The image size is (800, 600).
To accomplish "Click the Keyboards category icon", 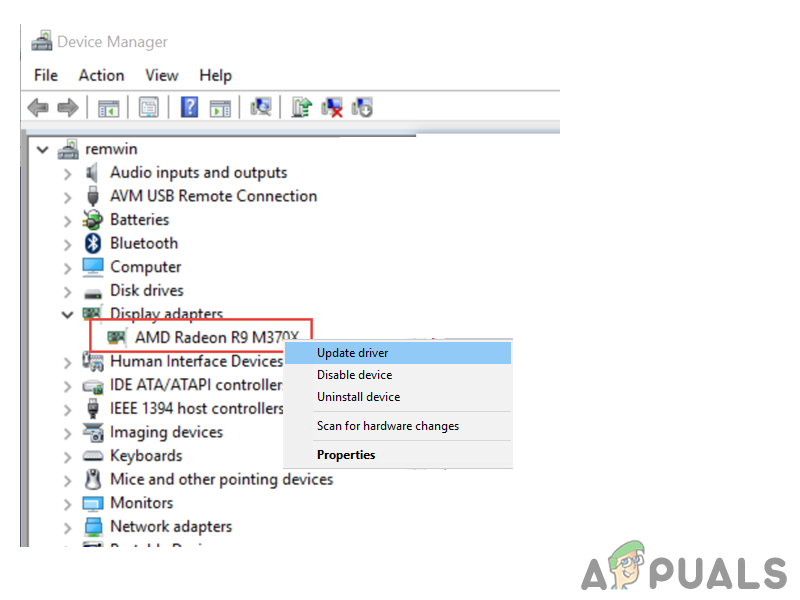I will (93, 456).
